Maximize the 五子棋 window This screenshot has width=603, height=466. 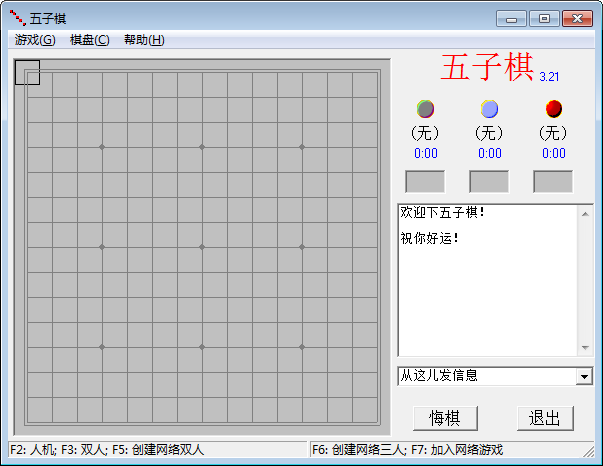[544, 18]
